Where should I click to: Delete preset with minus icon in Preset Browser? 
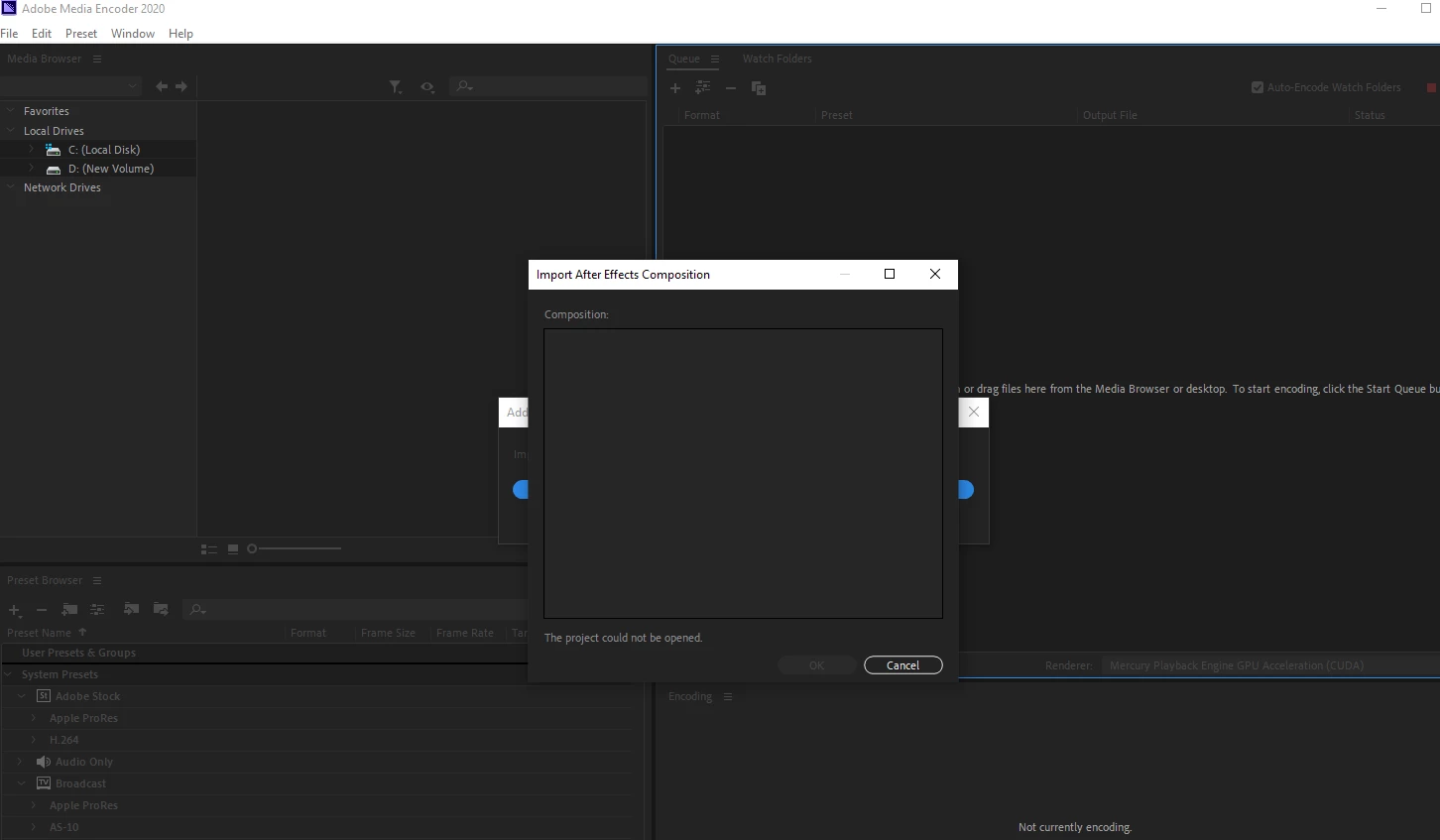[42, 610]
